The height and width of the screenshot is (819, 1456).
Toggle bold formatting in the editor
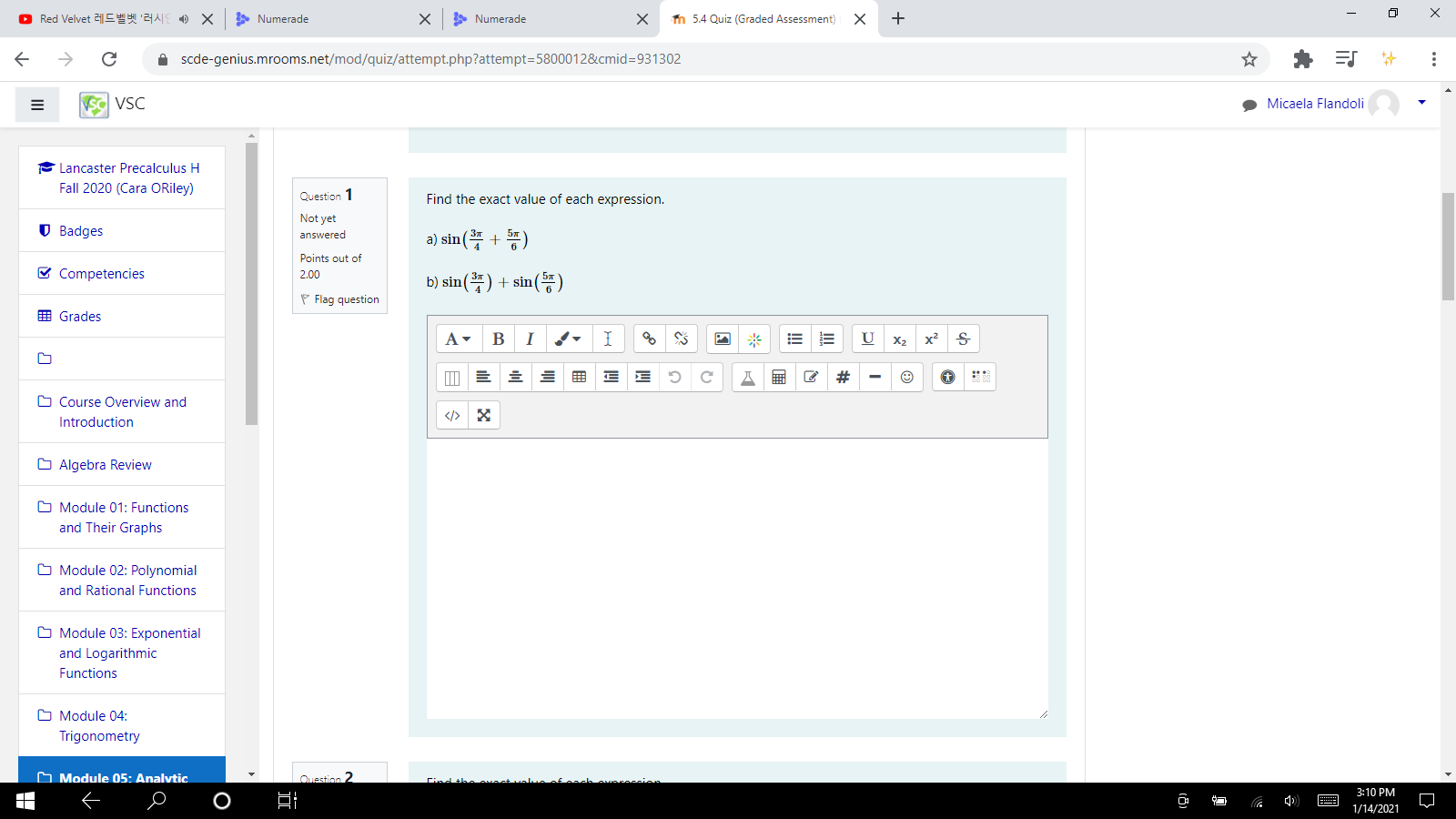click(x=498, y=339)
